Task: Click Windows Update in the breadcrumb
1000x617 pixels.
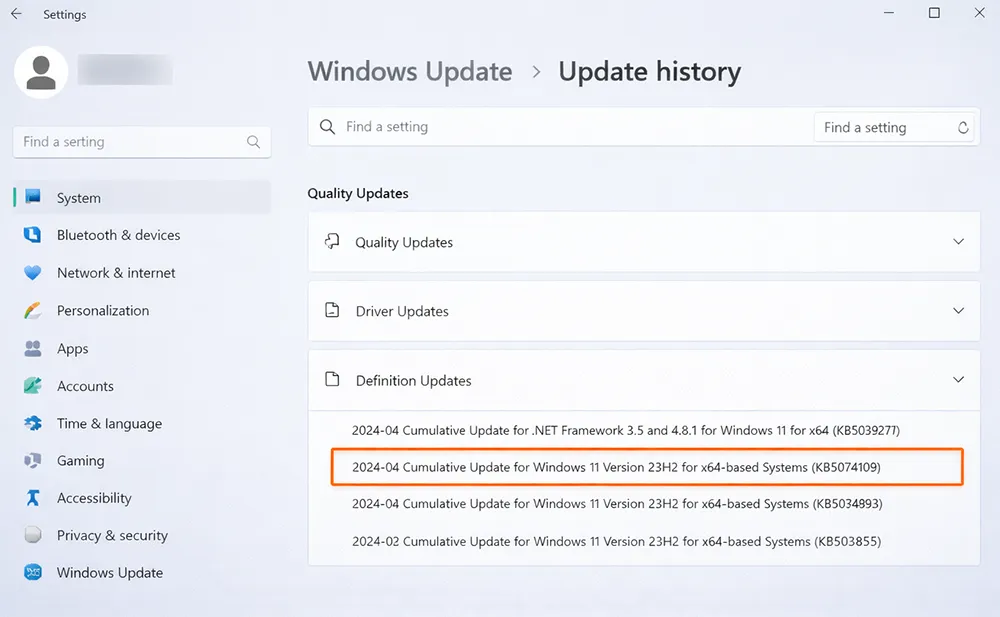Action: 410,71
